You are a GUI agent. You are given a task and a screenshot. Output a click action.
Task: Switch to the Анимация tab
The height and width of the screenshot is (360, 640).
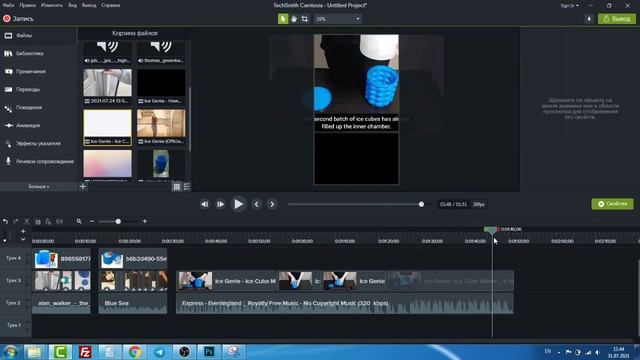pos(38,125)
